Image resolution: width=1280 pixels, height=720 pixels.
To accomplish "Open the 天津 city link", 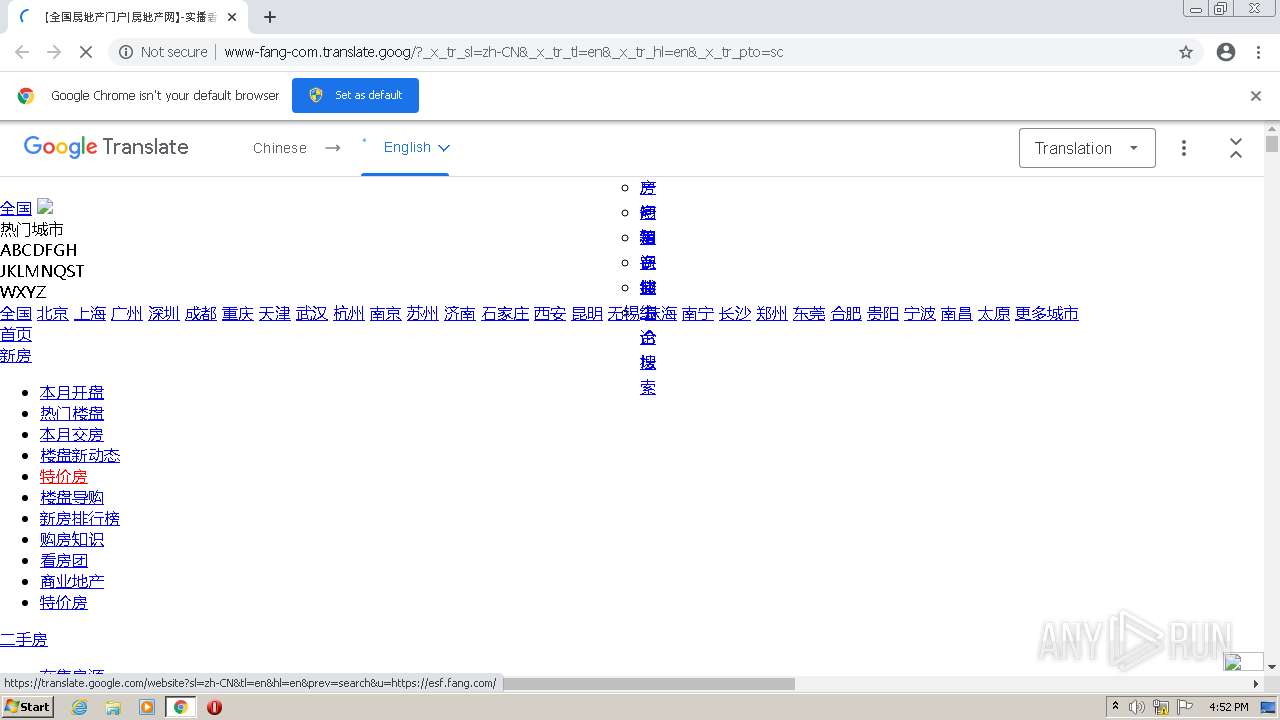I will click(x=275, y=313).
